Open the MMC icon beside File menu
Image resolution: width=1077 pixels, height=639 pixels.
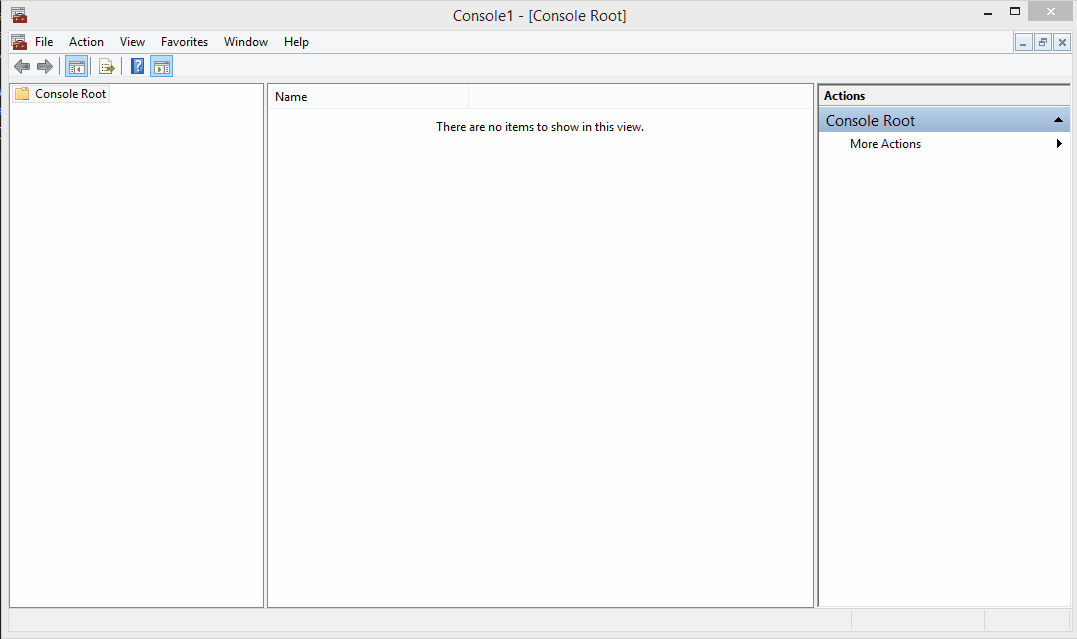click(19, 42)
